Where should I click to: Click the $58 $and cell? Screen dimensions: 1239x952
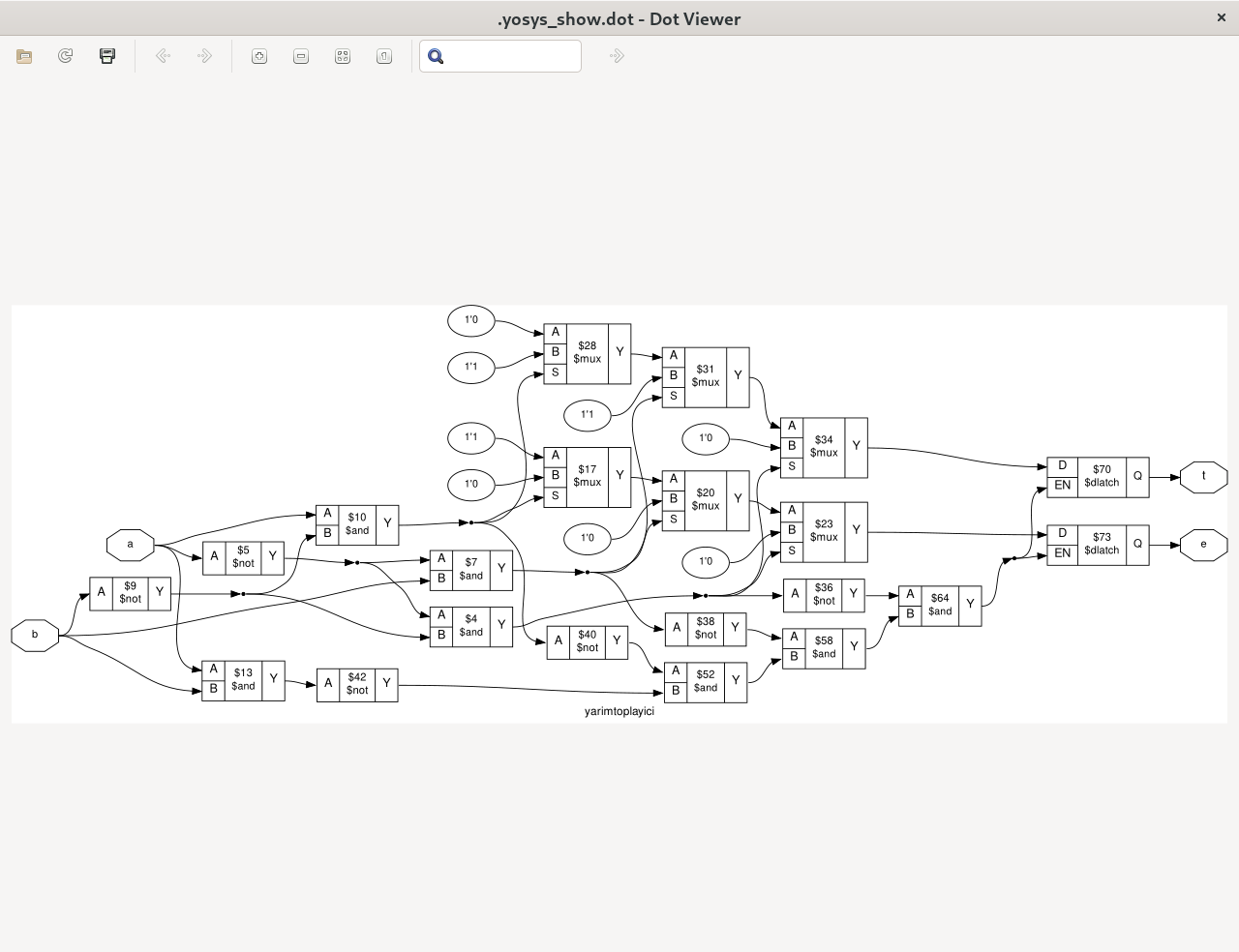pos(824,647)
